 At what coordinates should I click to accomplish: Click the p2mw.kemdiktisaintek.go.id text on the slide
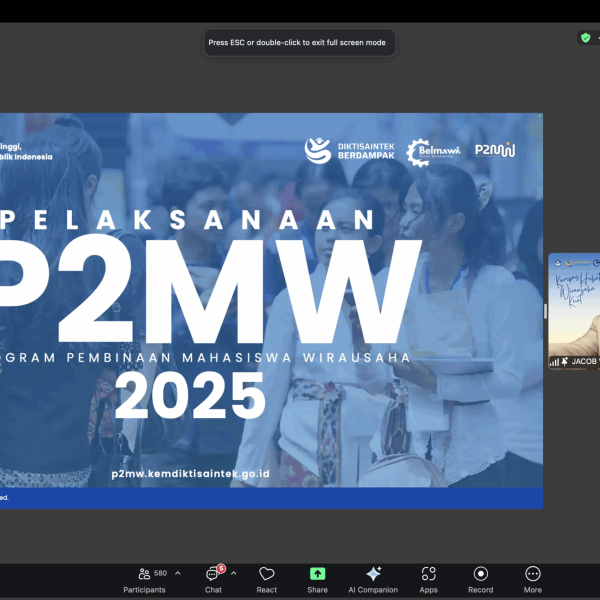click(191, 474)
